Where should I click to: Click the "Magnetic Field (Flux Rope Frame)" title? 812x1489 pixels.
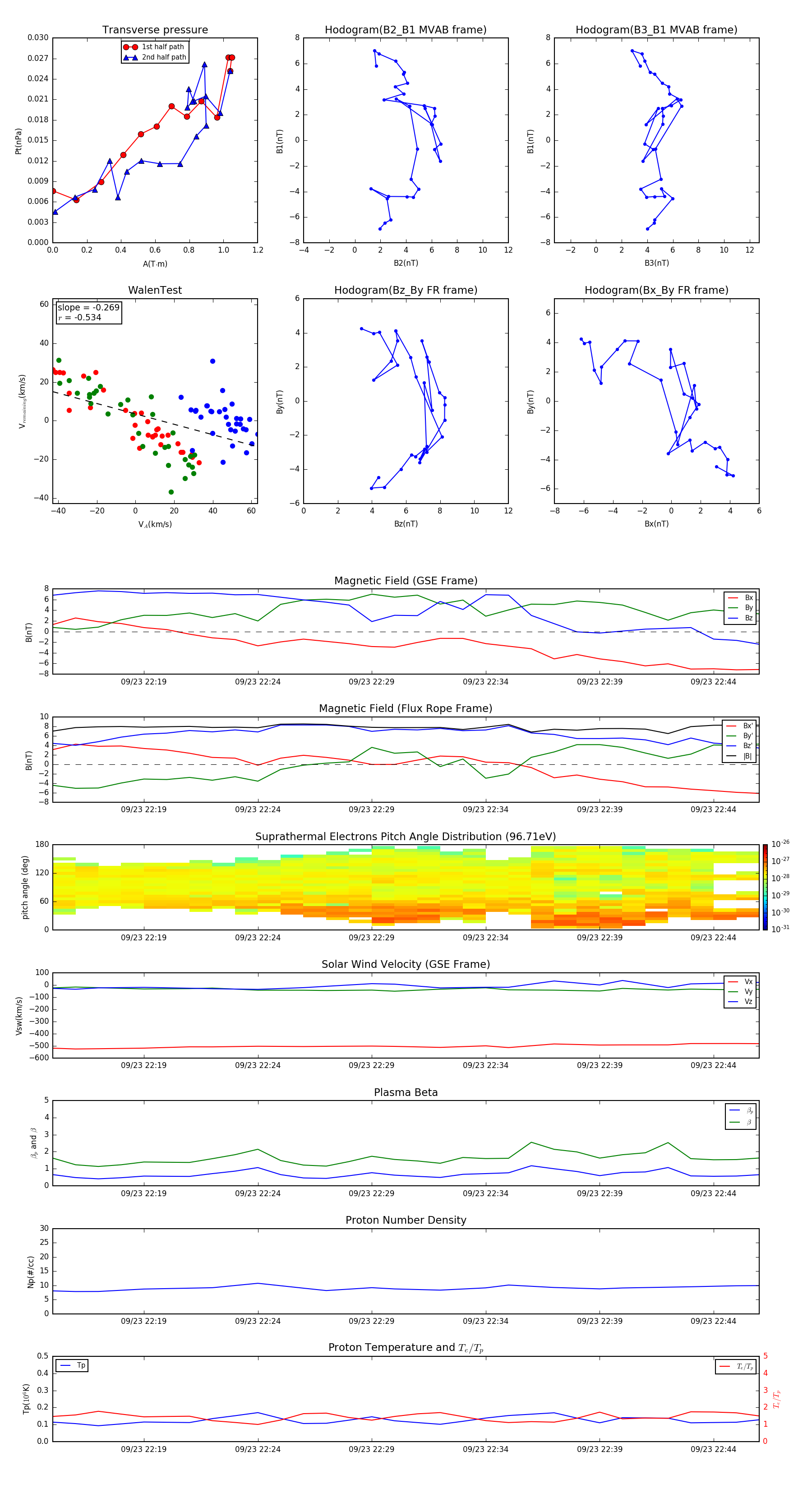tap(406, 709)
